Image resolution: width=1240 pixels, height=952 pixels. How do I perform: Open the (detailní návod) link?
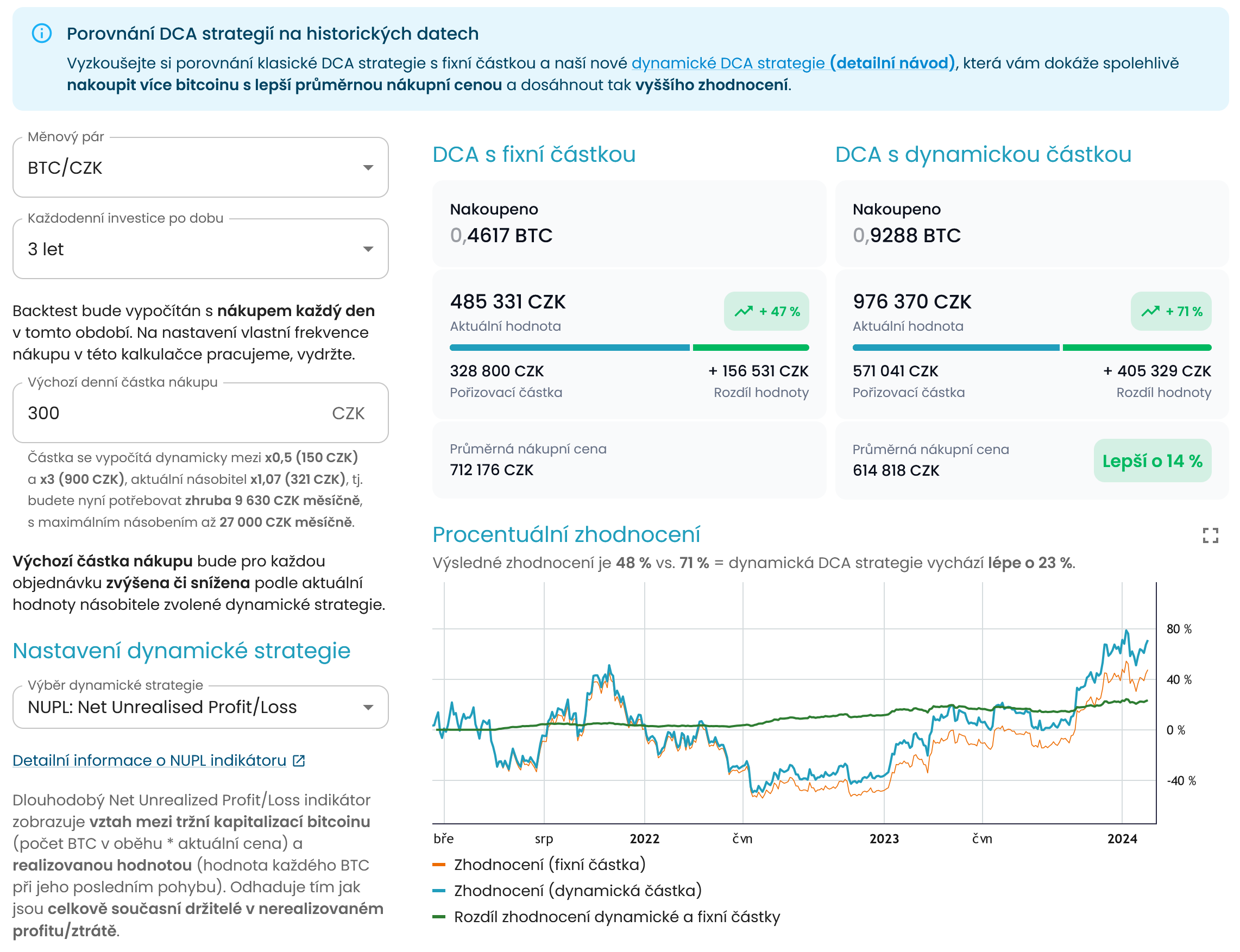[x=892, y=63]
